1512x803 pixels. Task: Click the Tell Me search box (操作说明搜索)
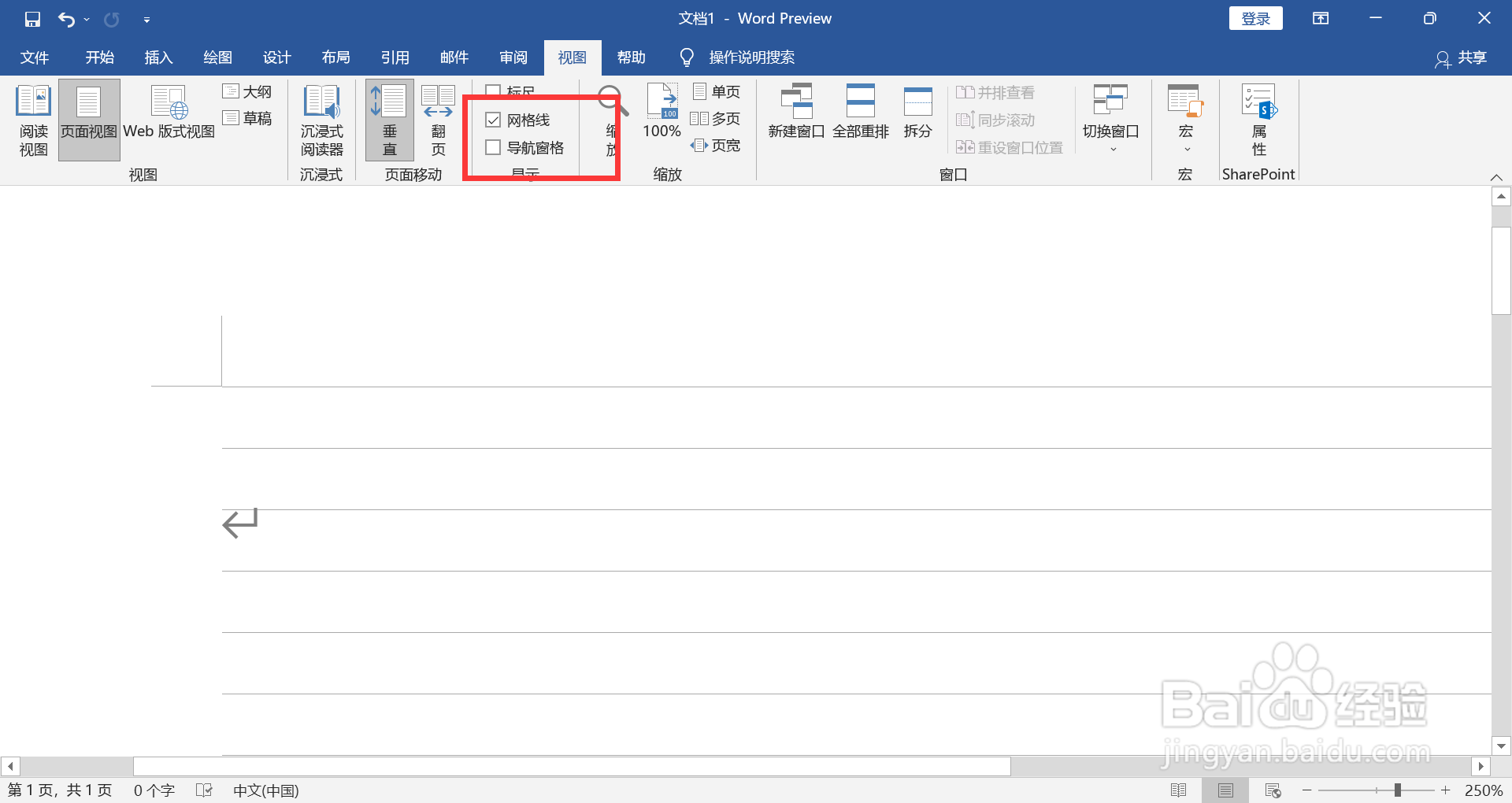point(737,57)
